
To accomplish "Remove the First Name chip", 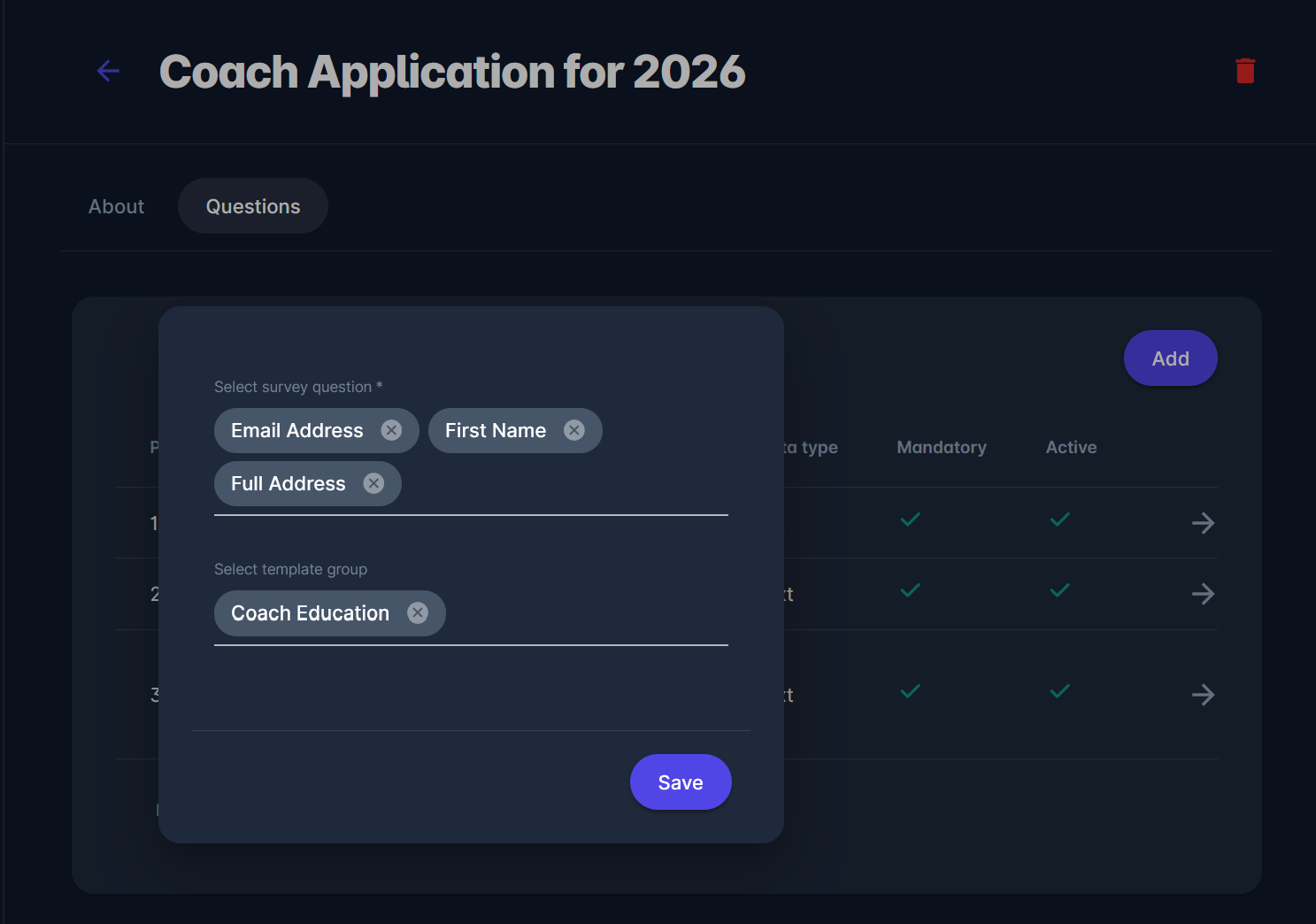I will click(574, 430).
